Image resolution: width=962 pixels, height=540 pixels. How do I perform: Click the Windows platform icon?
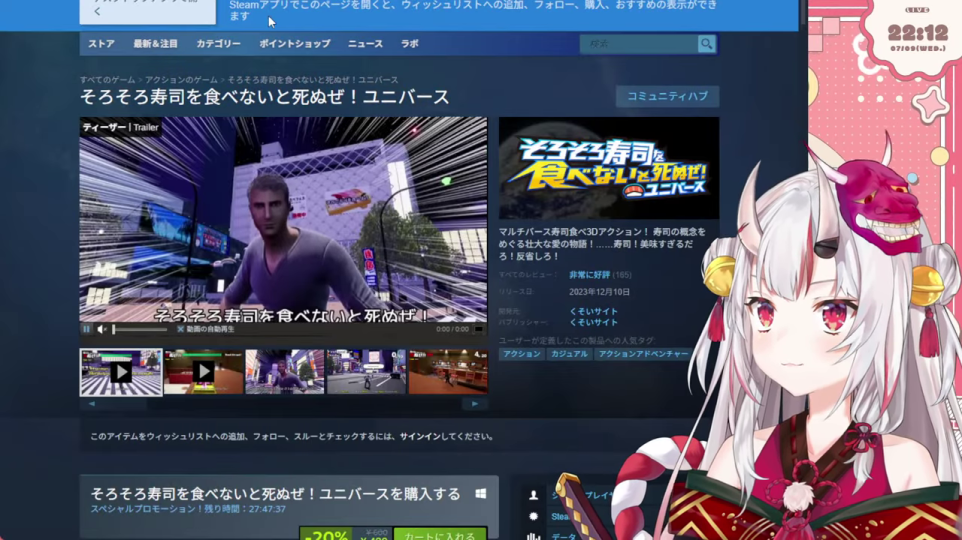[480, 493]
